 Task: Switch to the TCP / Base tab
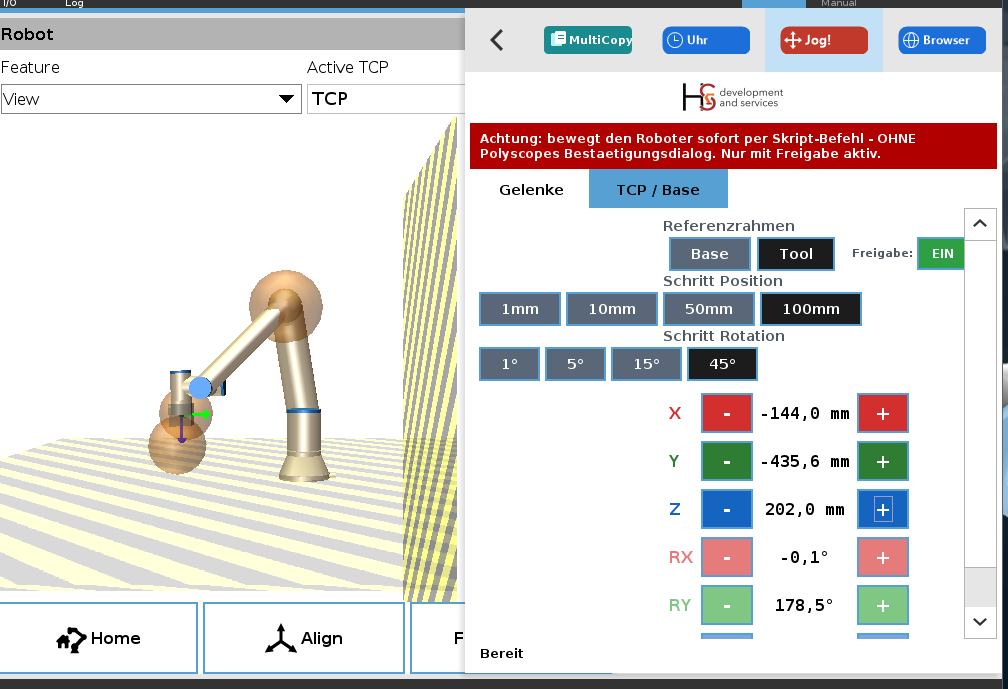658,190
